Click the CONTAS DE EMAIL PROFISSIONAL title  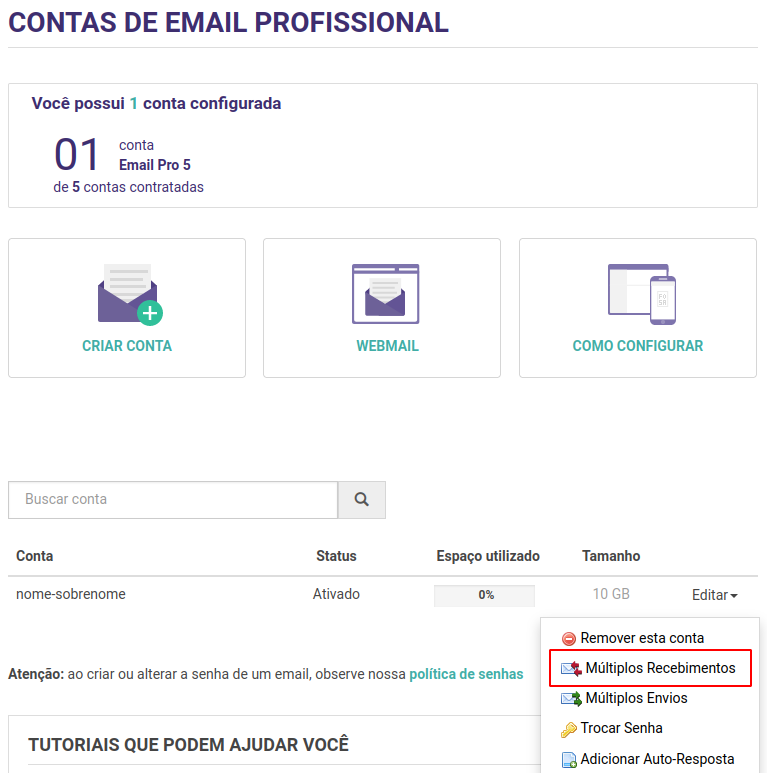click(x=229, y=23)
